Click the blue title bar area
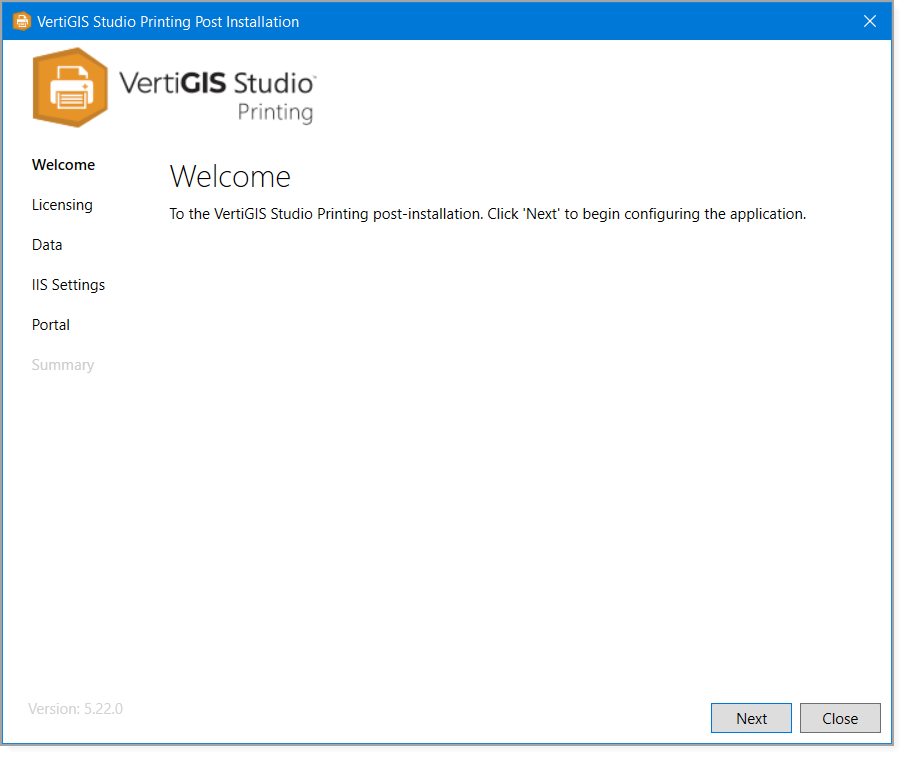This screenshot has width=906, height=758. [x=450, y=20]
